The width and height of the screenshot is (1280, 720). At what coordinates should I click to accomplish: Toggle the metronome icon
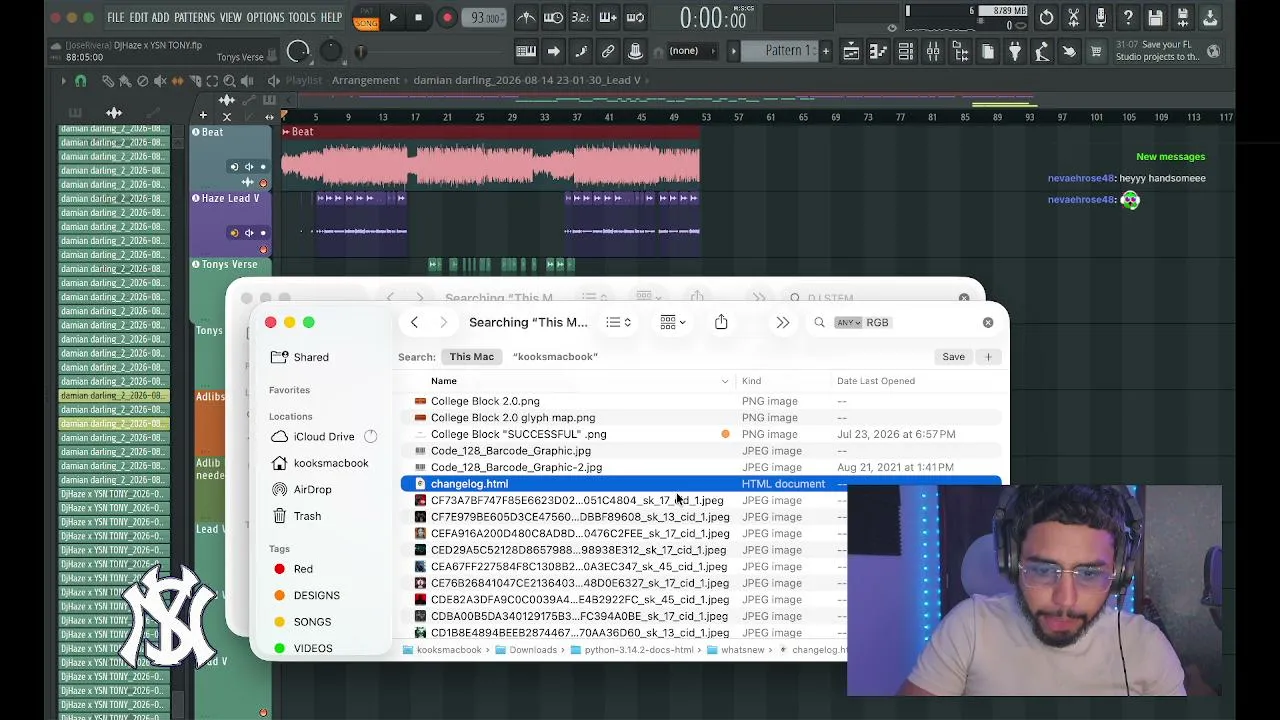(526, 17)
